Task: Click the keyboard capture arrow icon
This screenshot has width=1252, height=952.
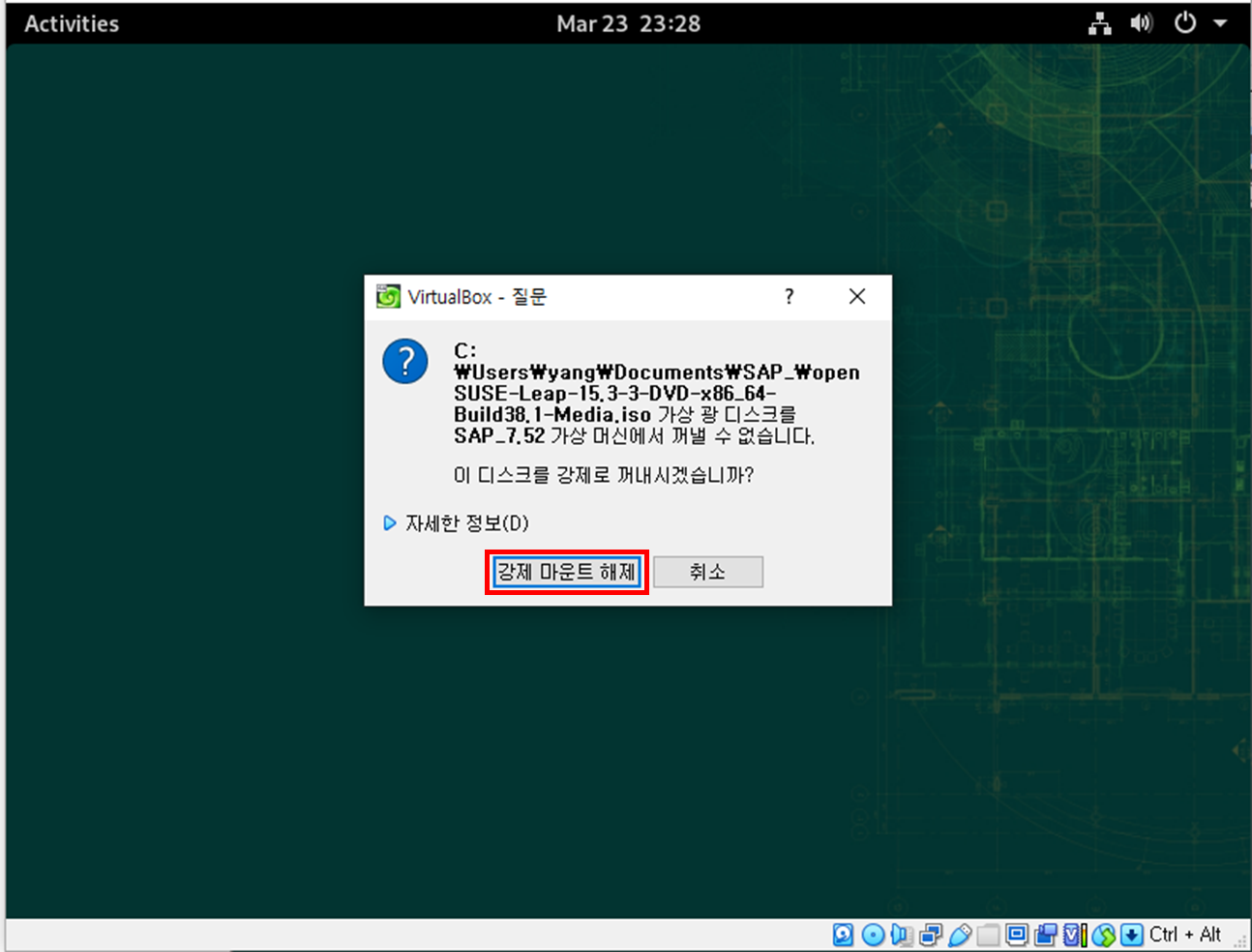Action: pos(1131,935)
